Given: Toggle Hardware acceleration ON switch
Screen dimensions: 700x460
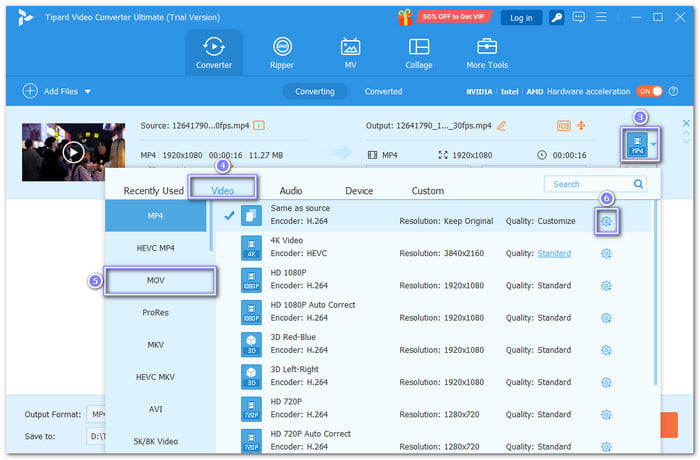Looking at the screenshot, I should coord(649,92).
